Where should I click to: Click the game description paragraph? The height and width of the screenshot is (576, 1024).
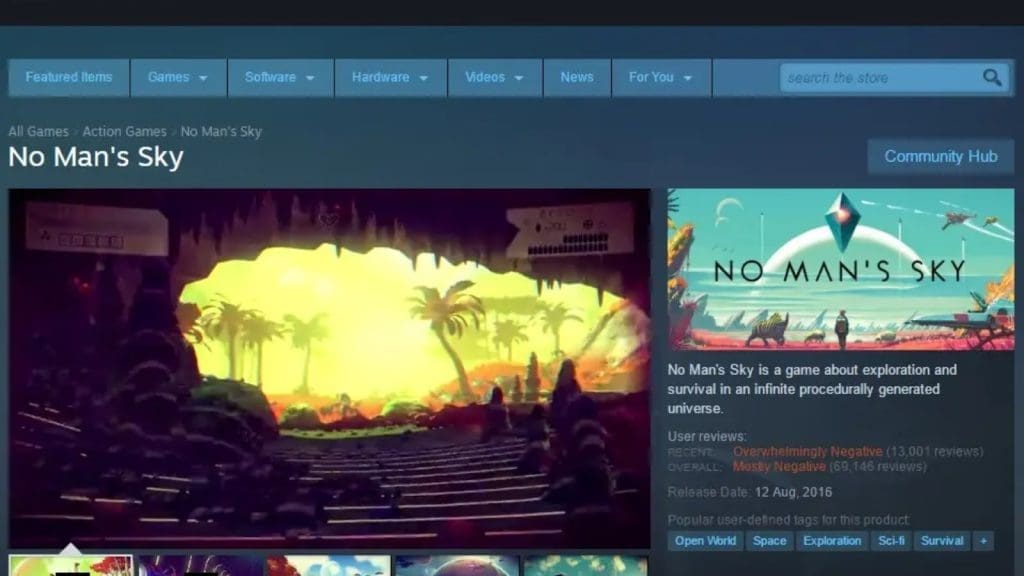pos(812,389)
